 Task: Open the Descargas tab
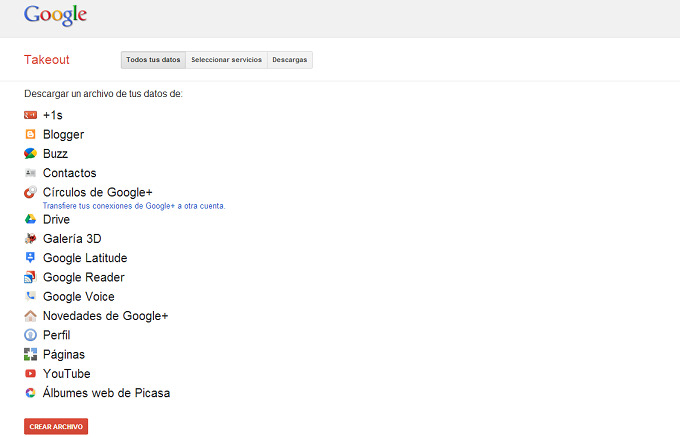[x=290, y=60]
